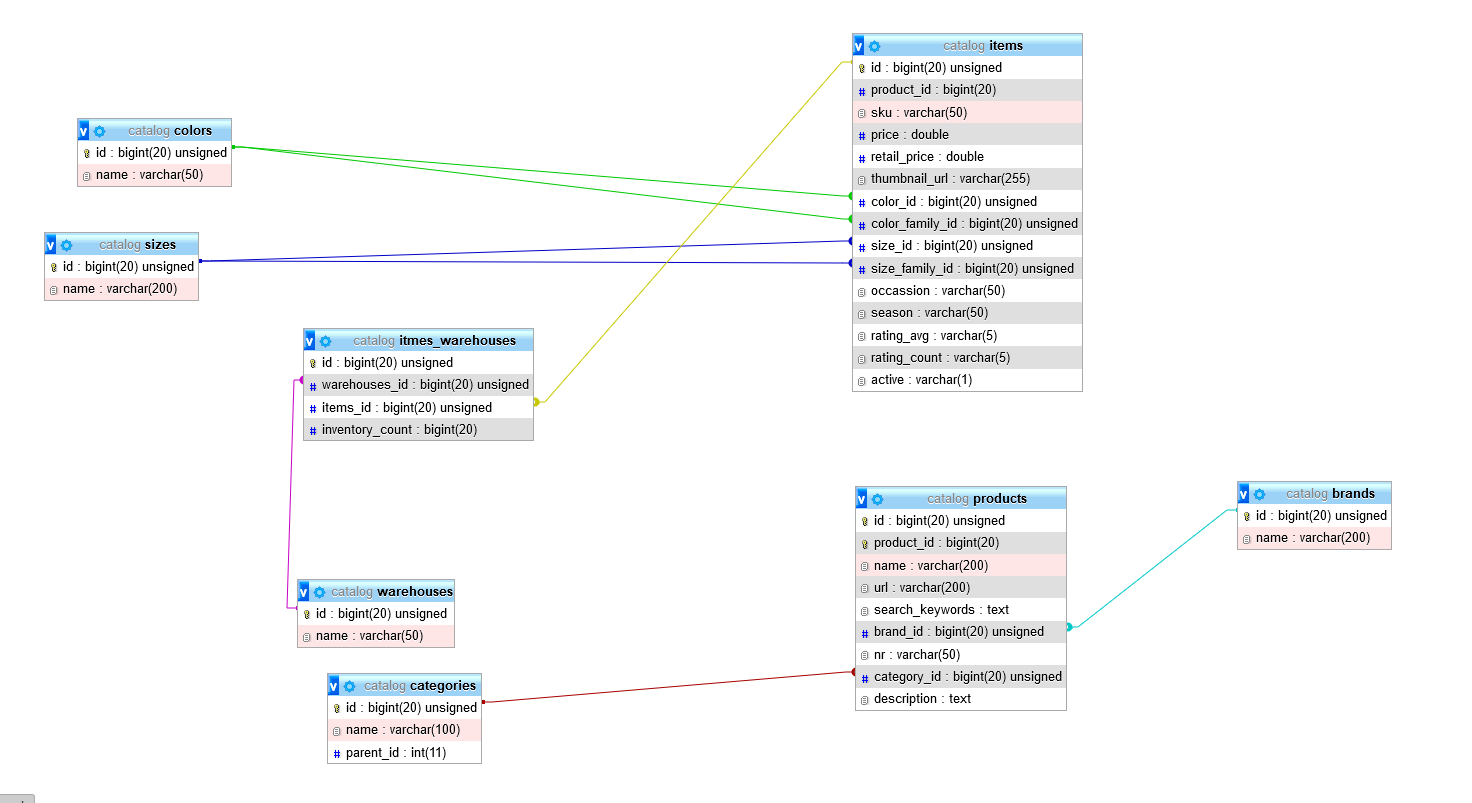Image resolution: width=1472 pixels, height=803 pixels.
Task: Click numeric icon beside categories parent_id
Action: (337, 753)
